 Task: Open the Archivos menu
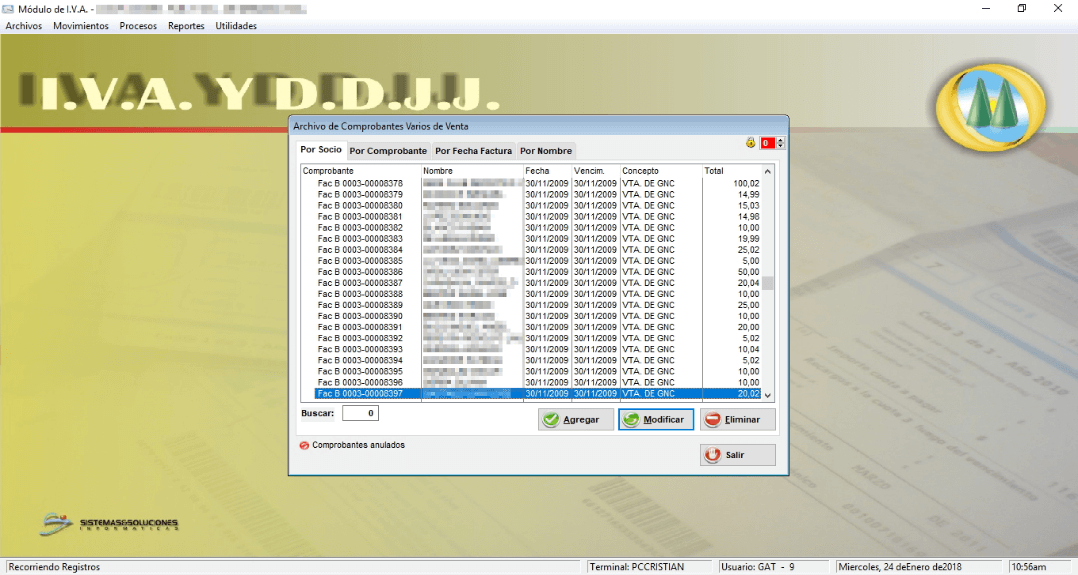(x=23, y=25)
